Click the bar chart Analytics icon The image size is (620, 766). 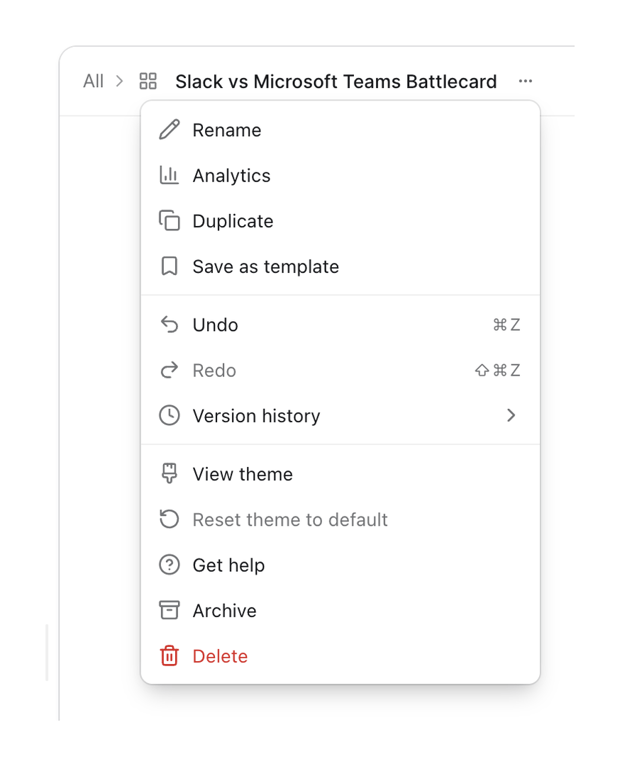click(169, 175)
